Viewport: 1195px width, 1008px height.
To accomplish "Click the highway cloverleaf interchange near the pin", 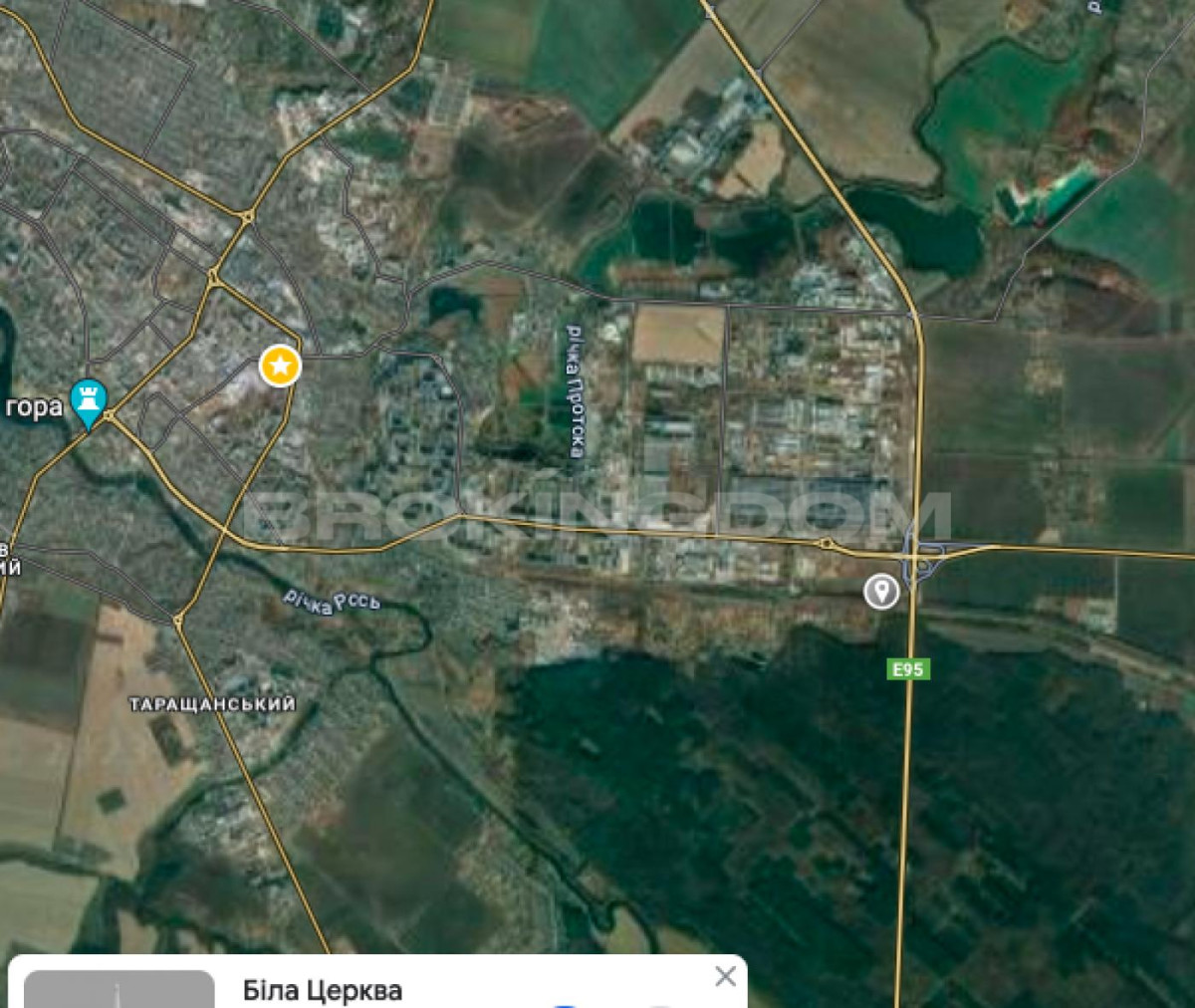I will 921,556.
